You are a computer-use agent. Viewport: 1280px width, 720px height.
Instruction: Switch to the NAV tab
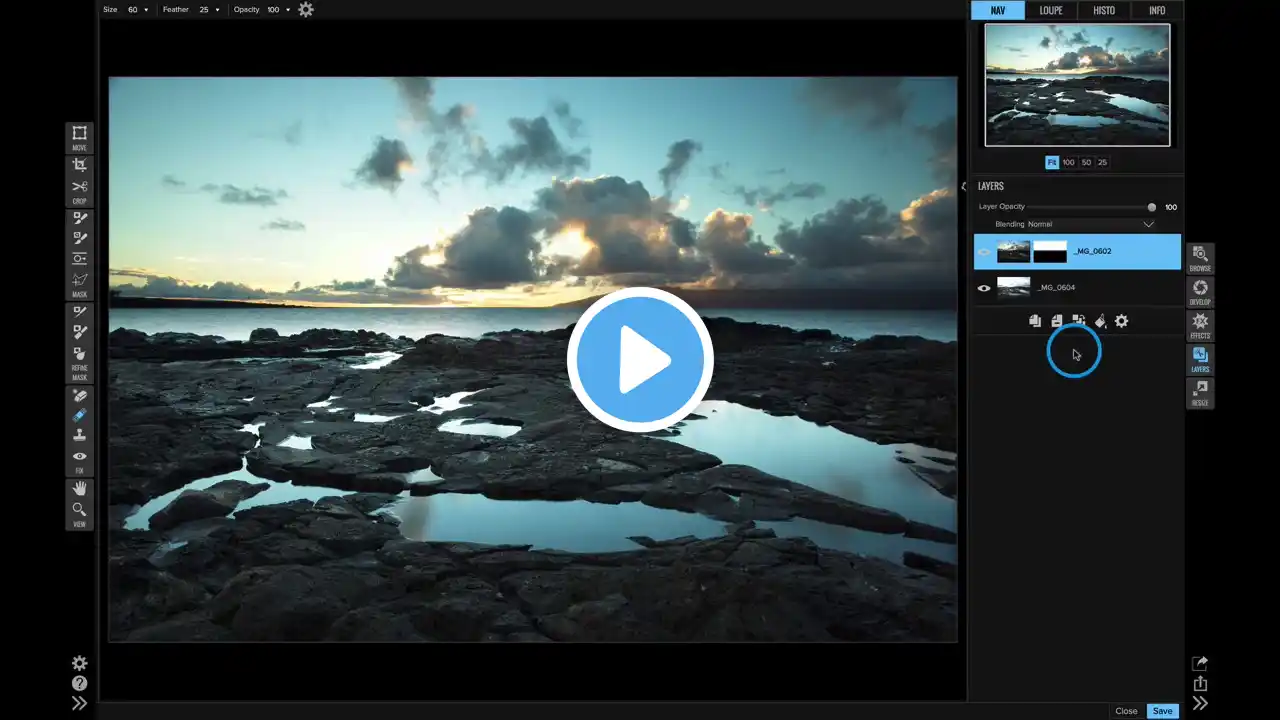tap(998, 10)
